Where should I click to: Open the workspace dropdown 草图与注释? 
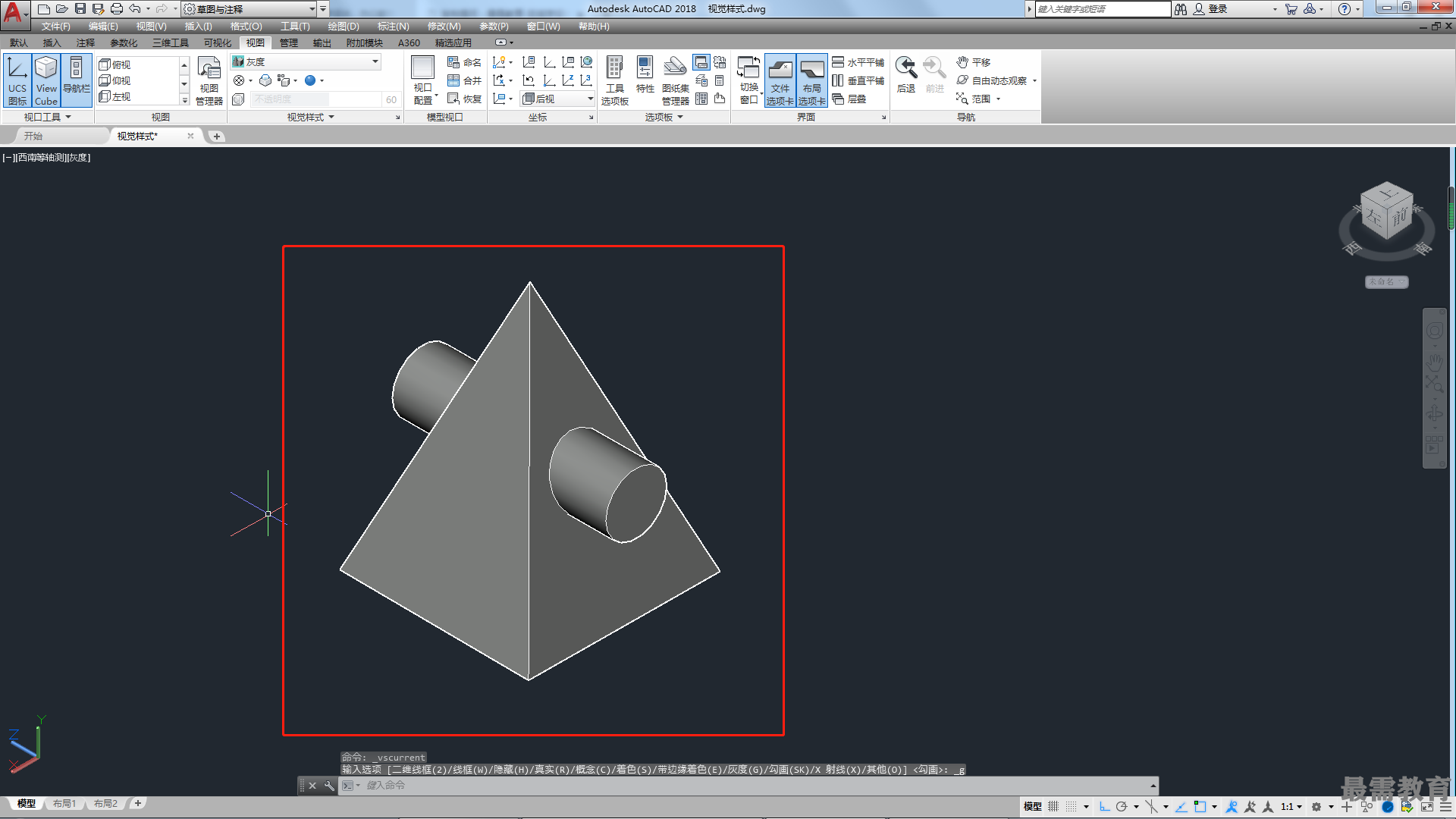249,9
